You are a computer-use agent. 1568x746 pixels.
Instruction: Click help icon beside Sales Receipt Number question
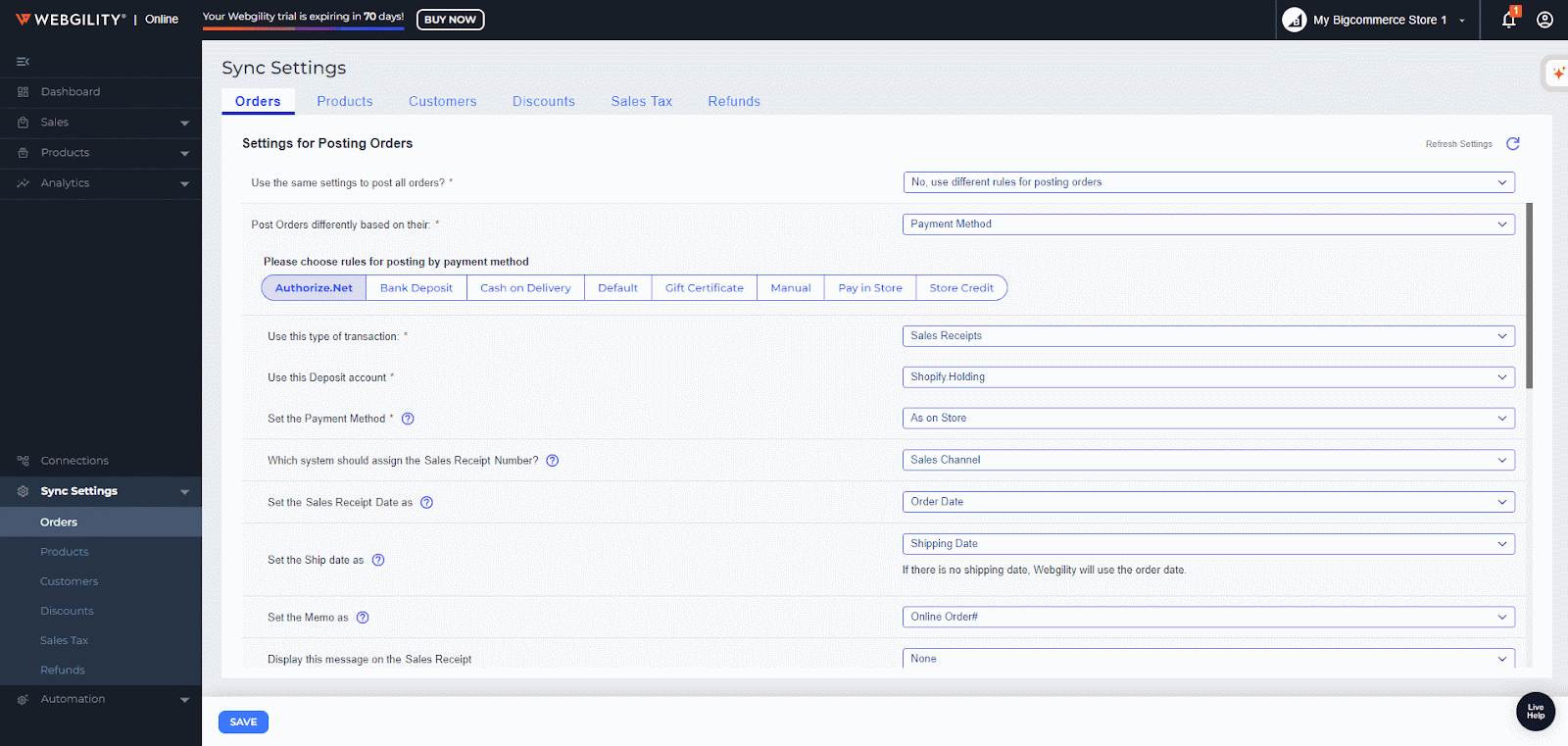(552, 461)
